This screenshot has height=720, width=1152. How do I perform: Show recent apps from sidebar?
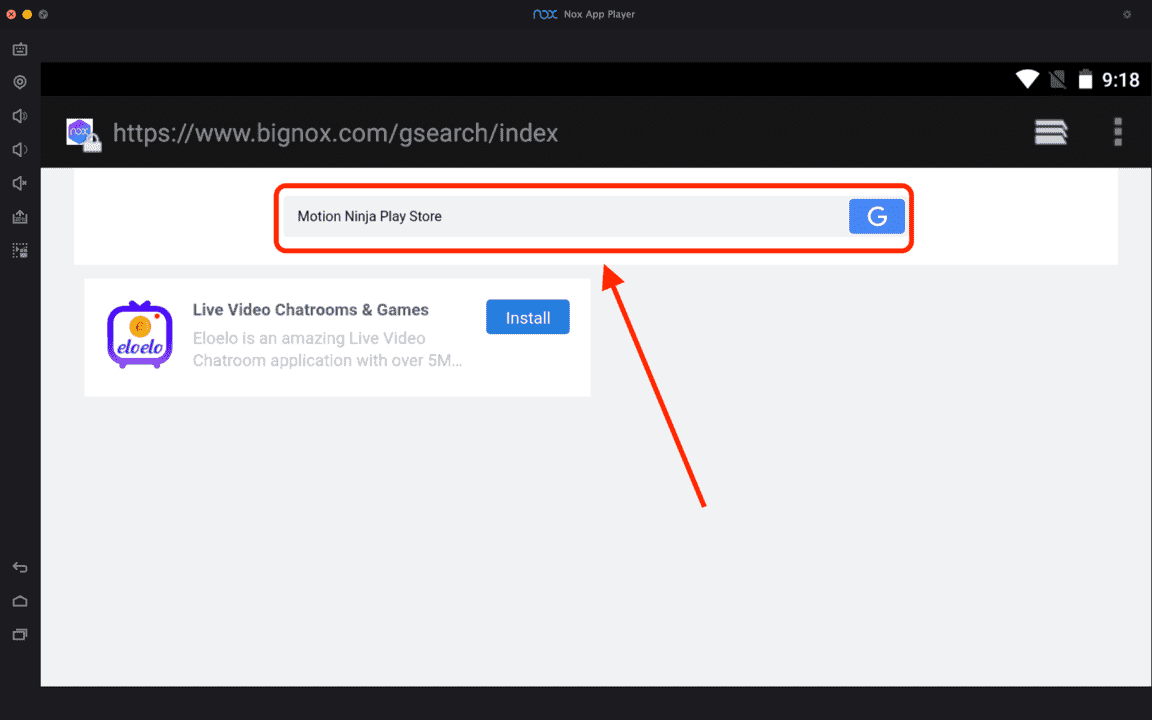(20, 634)
